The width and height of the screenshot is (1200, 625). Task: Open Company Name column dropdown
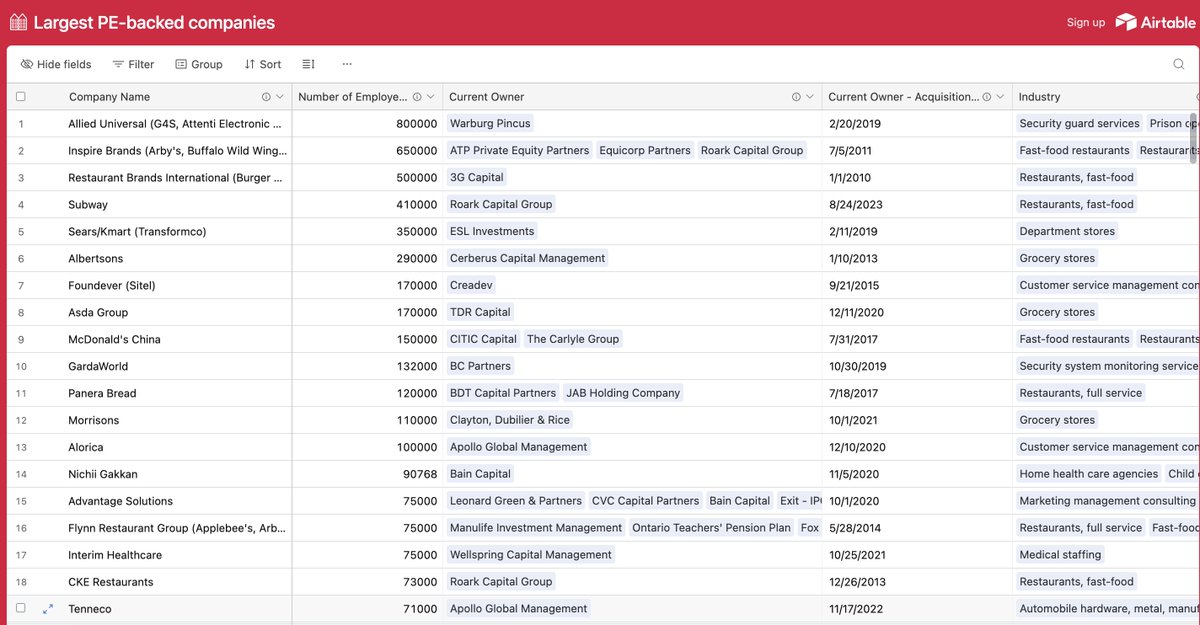tap(280, 97)
